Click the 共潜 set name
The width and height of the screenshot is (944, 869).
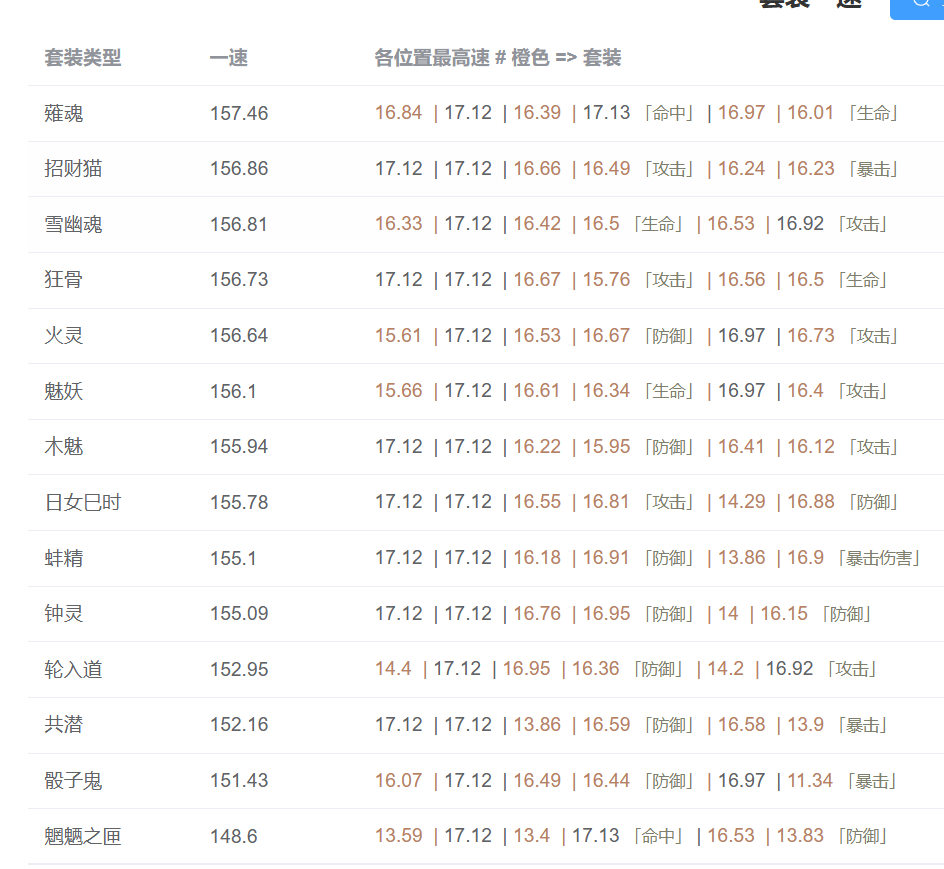pyautogui.click(x=64, y=724)
